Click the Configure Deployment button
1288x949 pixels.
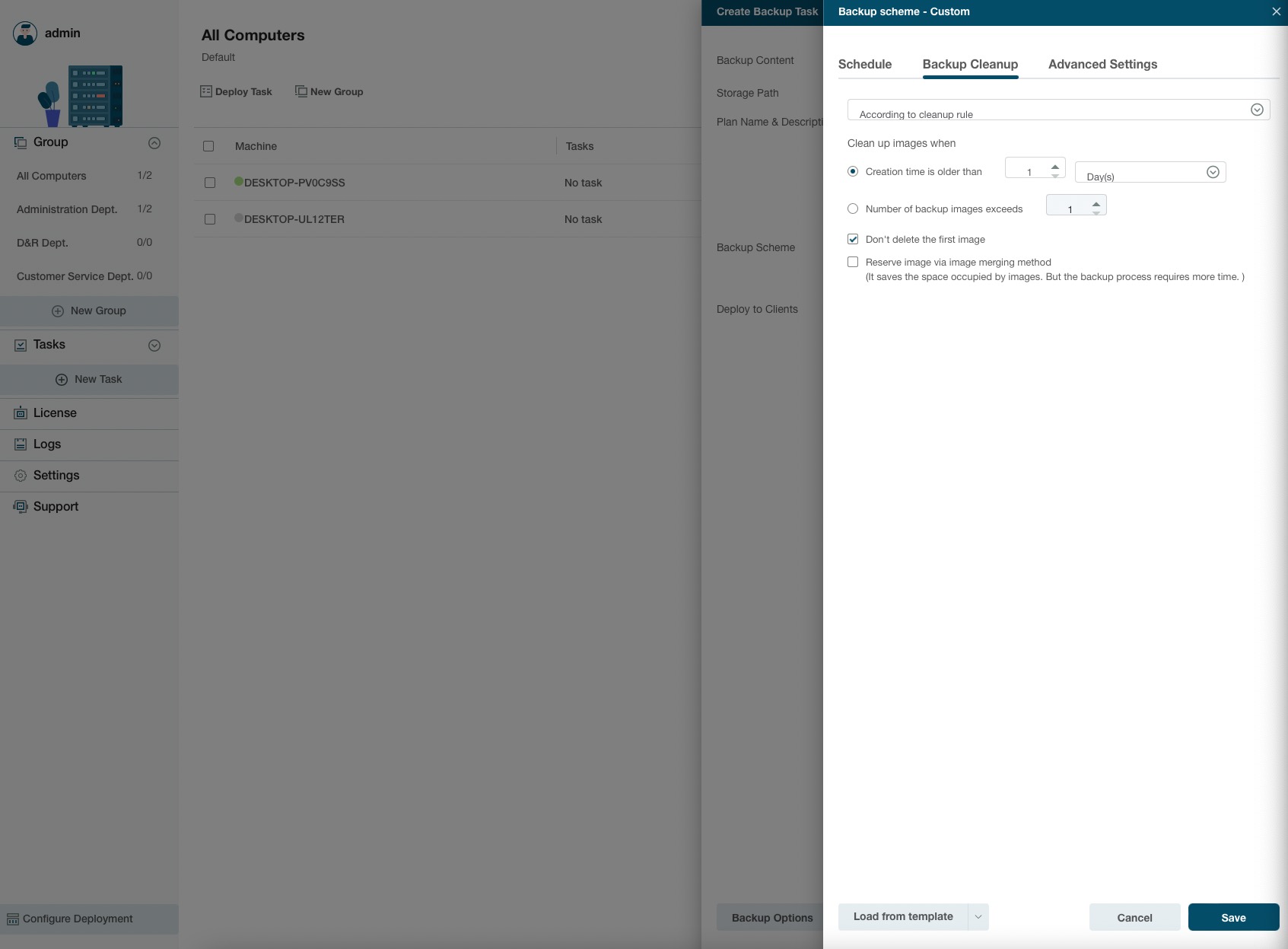coord(89,919)
